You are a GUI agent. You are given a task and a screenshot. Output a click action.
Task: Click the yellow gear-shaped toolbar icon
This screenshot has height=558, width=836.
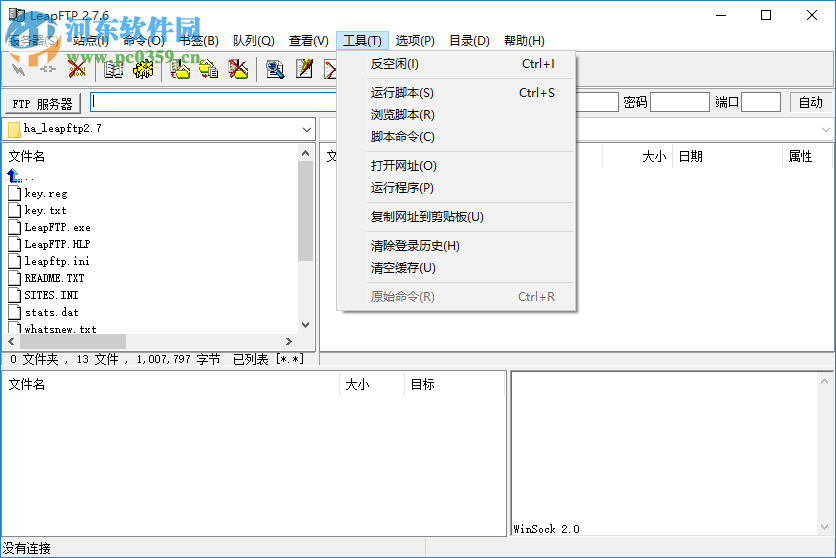(x=143, y=69)
